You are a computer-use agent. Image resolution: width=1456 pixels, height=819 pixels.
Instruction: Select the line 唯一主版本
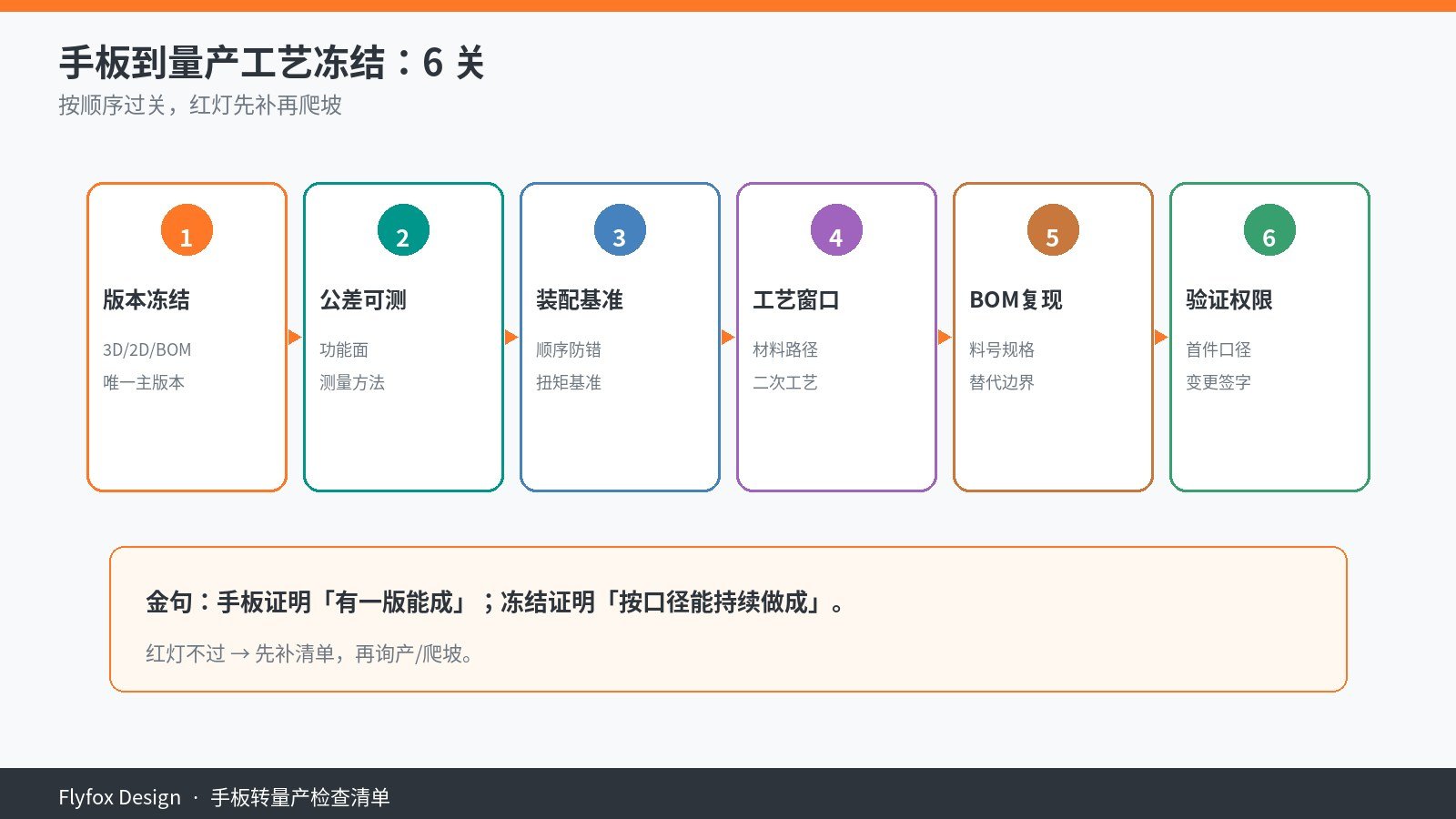(x=144, y=382)
